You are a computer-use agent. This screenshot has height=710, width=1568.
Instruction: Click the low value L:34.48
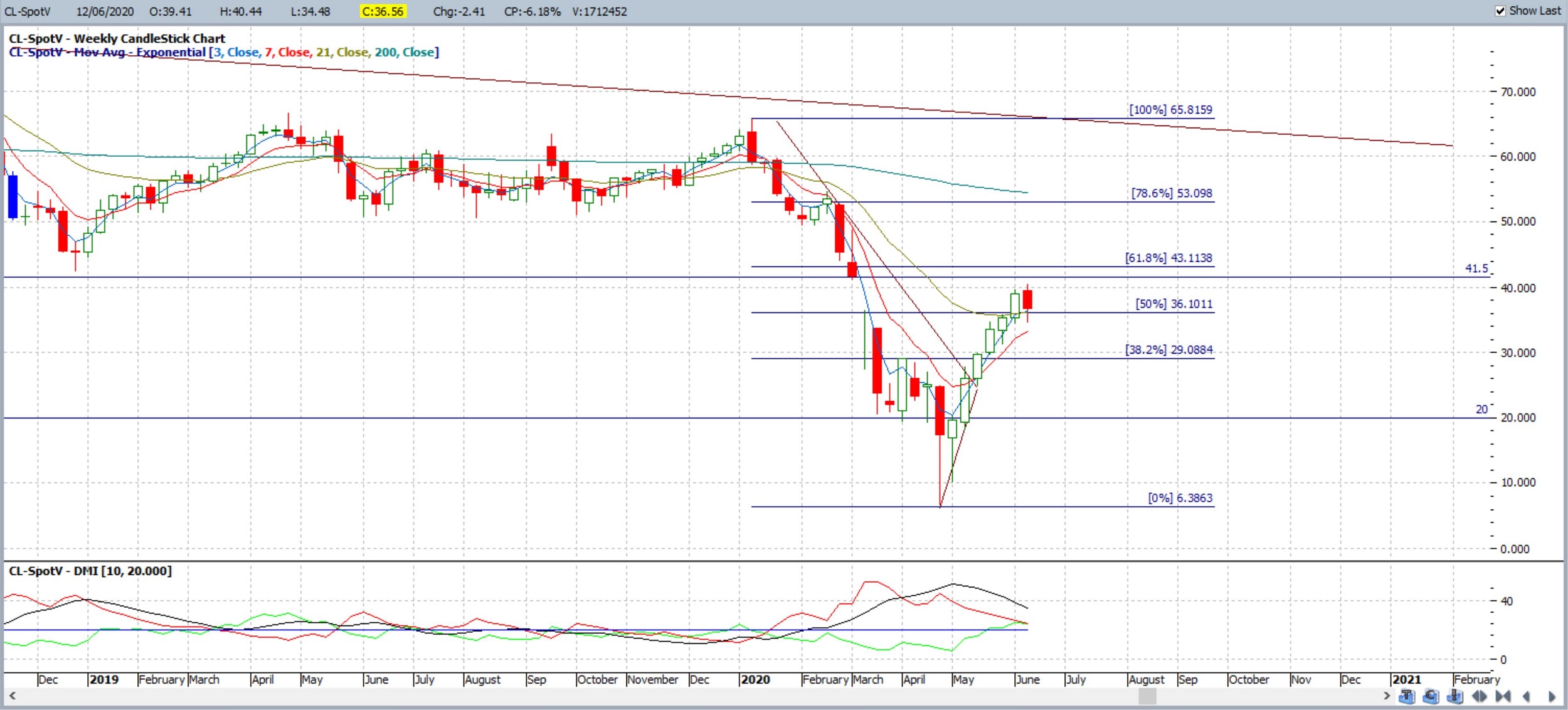(310, 11)
